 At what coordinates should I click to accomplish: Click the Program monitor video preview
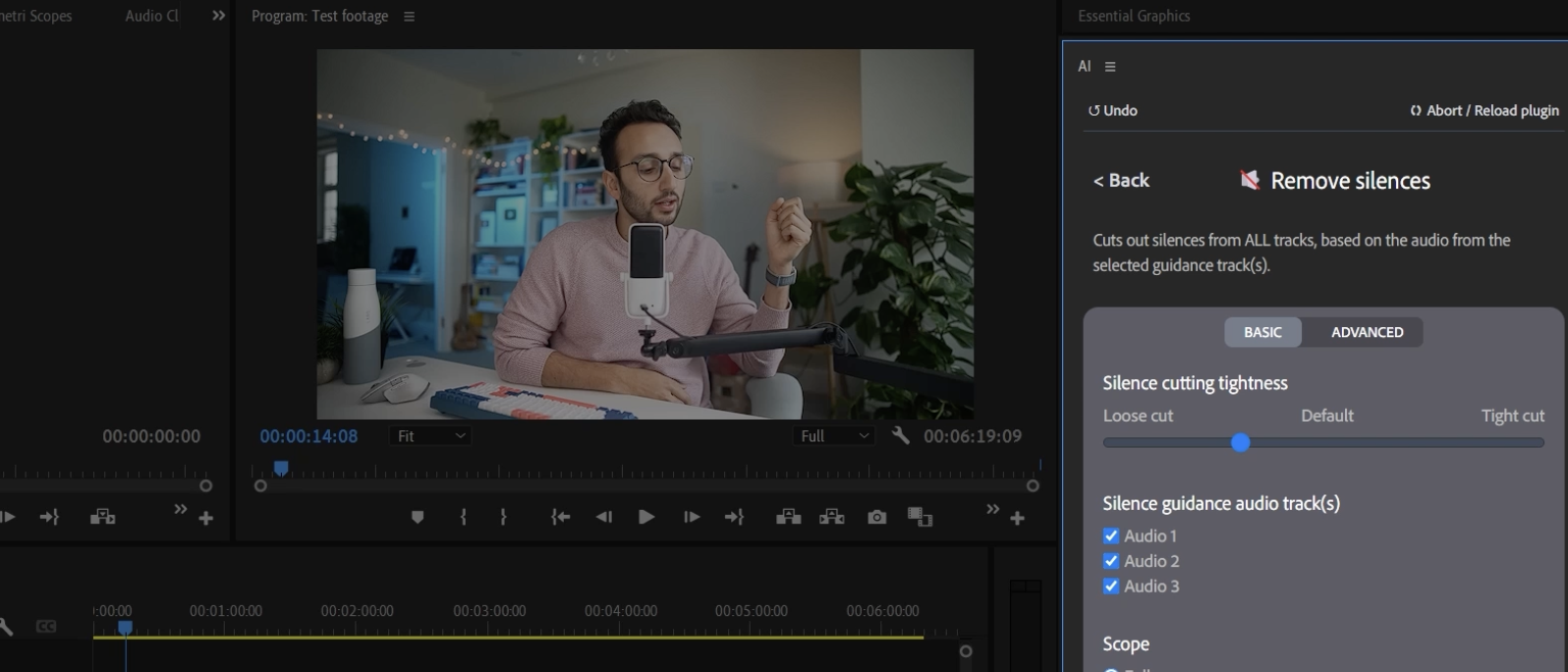tap(644, 234)
